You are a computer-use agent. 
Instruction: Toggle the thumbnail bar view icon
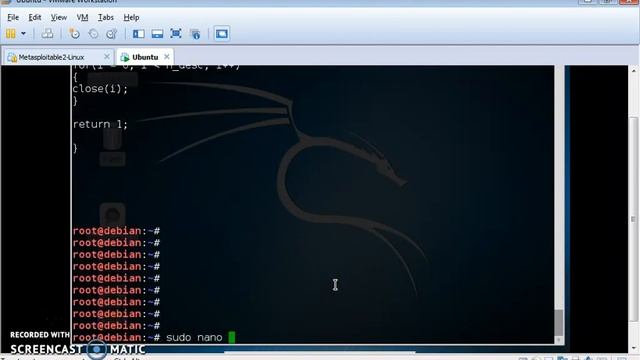pyautogui.click(x=158, y=34)
